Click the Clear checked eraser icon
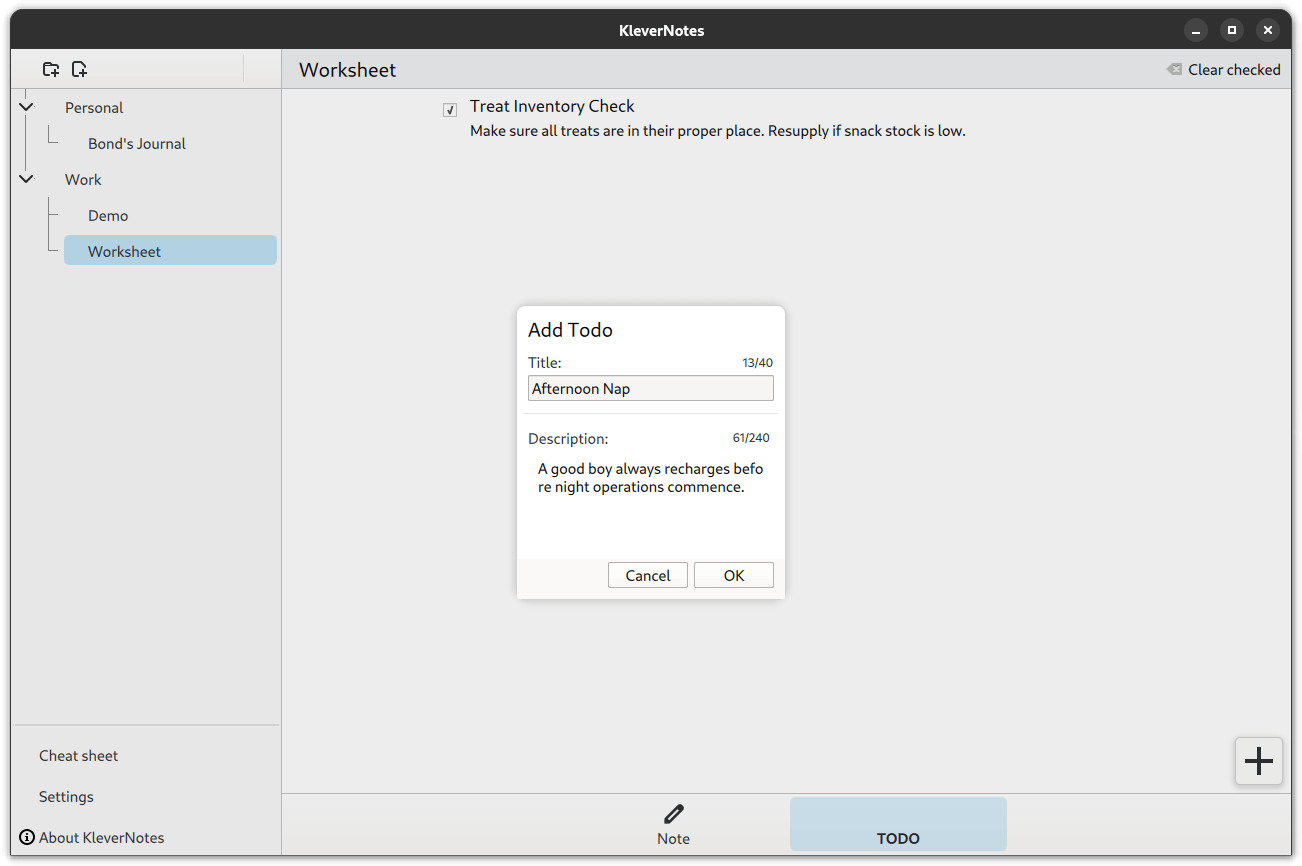 coord(1174,69)
